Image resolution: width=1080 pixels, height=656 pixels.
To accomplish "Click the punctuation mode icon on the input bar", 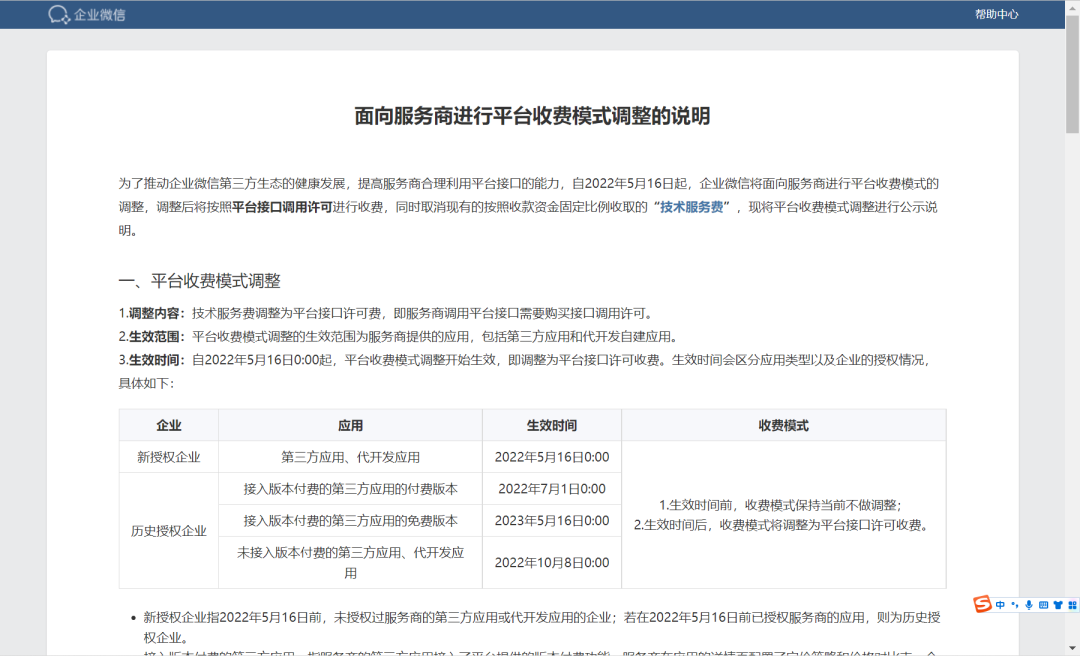I will pyautogui.click(x=1015, y=605).
